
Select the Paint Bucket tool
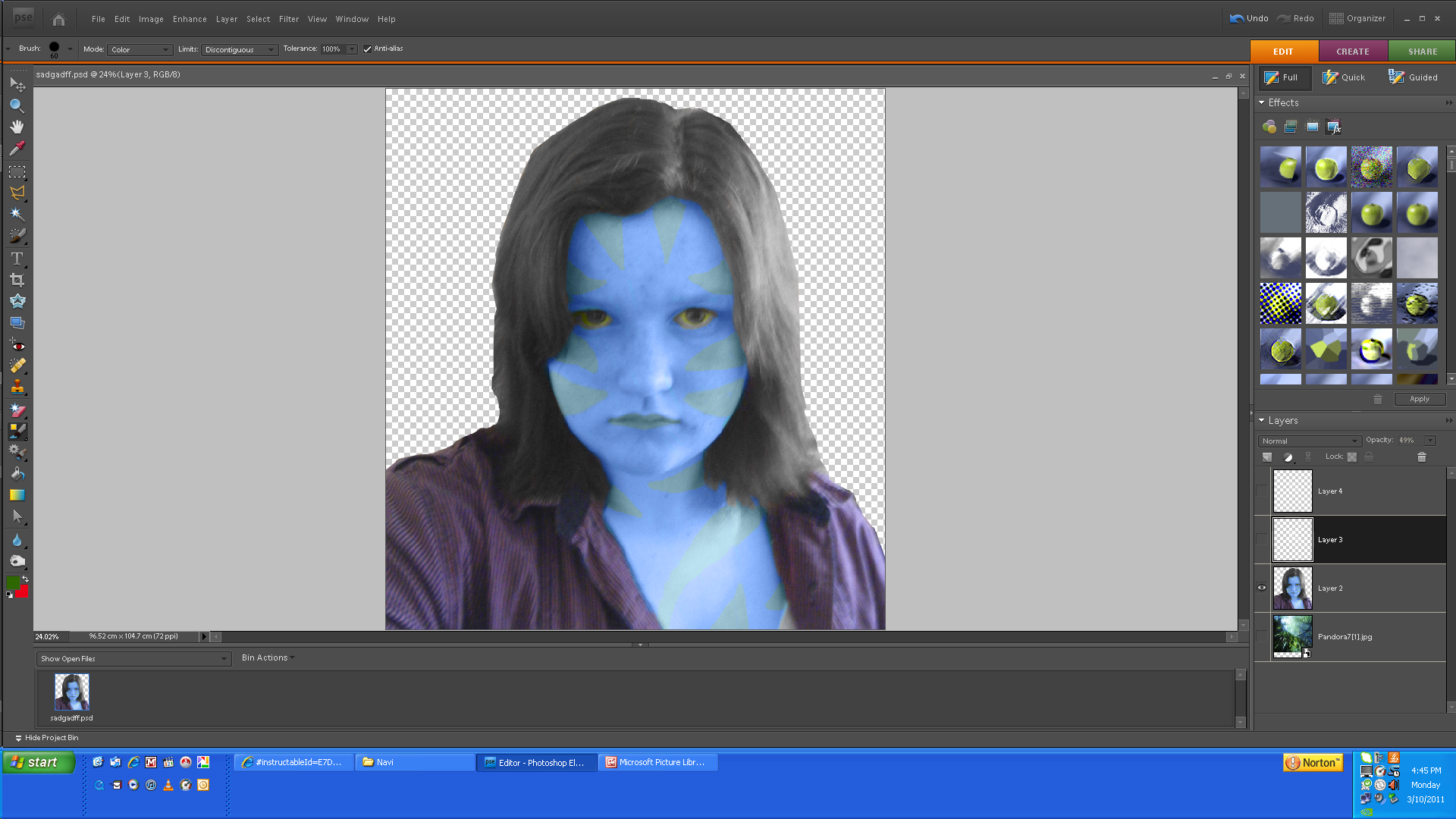17,474
